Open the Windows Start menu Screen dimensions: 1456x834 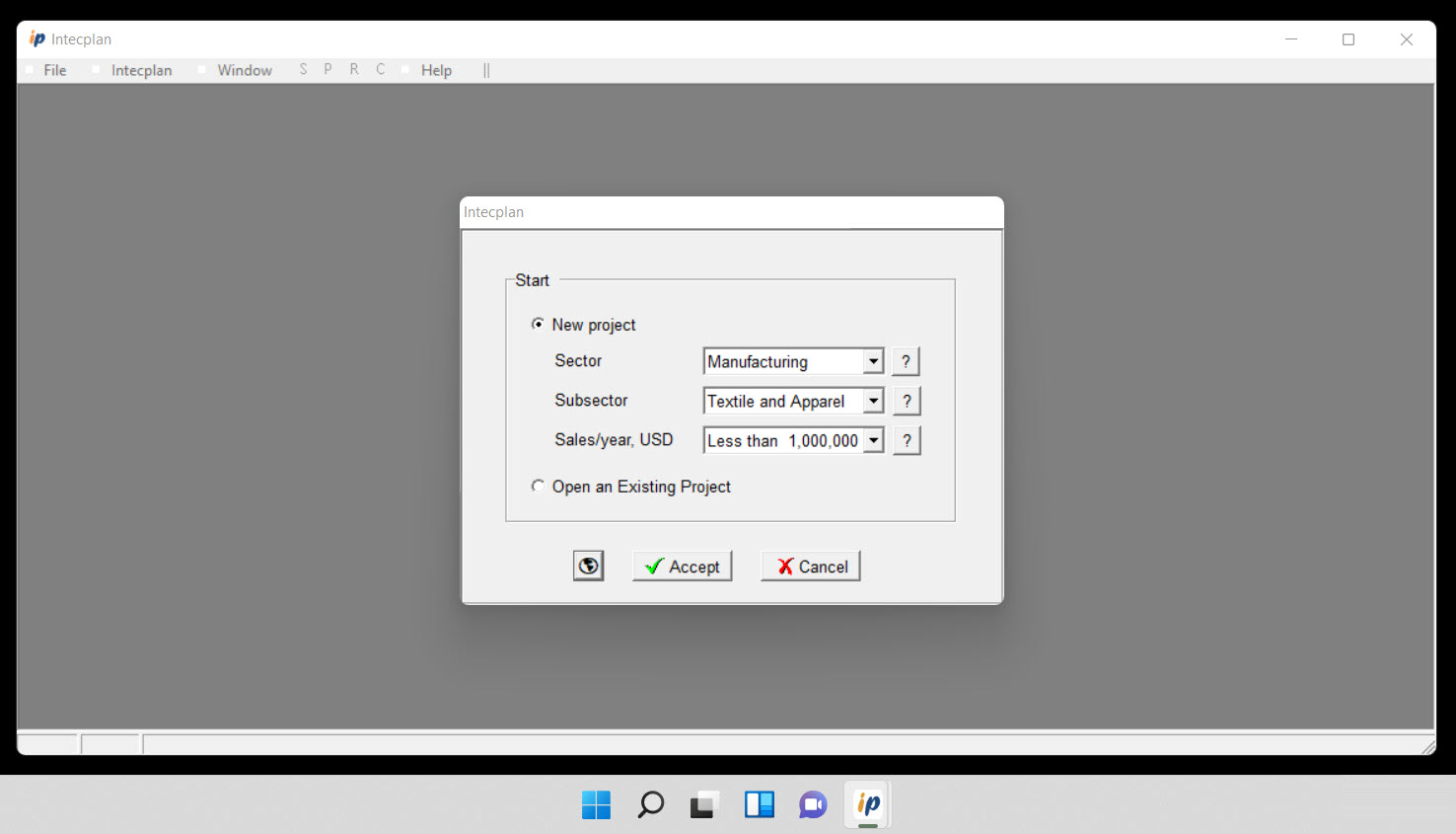pos(596,804)
